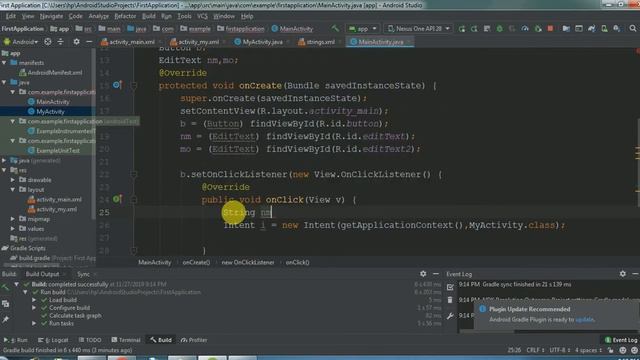Click the Event Log status bar button
640x360 pixels.
[x=621, y=340]
